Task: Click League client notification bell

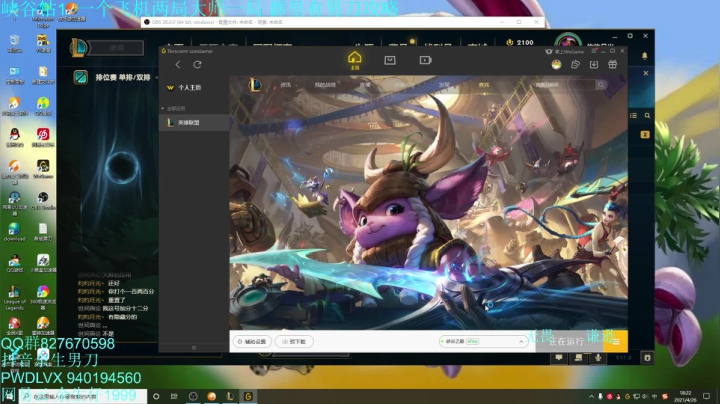Action: [645, 56]
